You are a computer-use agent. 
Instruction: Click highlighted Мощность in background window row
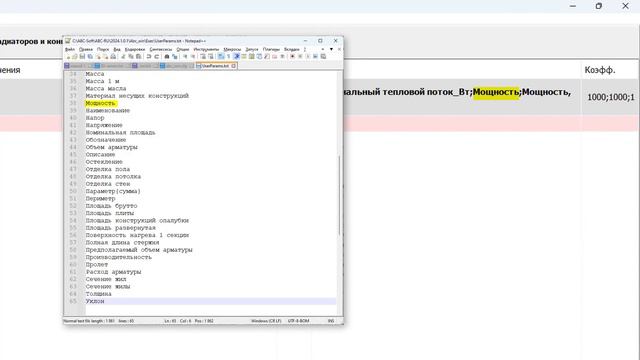tap(496, 92)
